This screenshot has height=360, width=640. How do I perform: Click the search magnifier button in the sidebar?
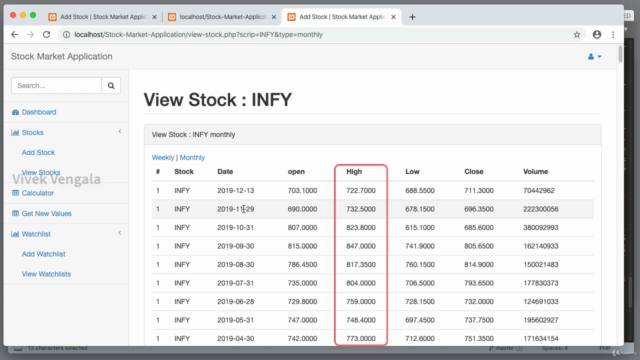click(x=111, y=86)
